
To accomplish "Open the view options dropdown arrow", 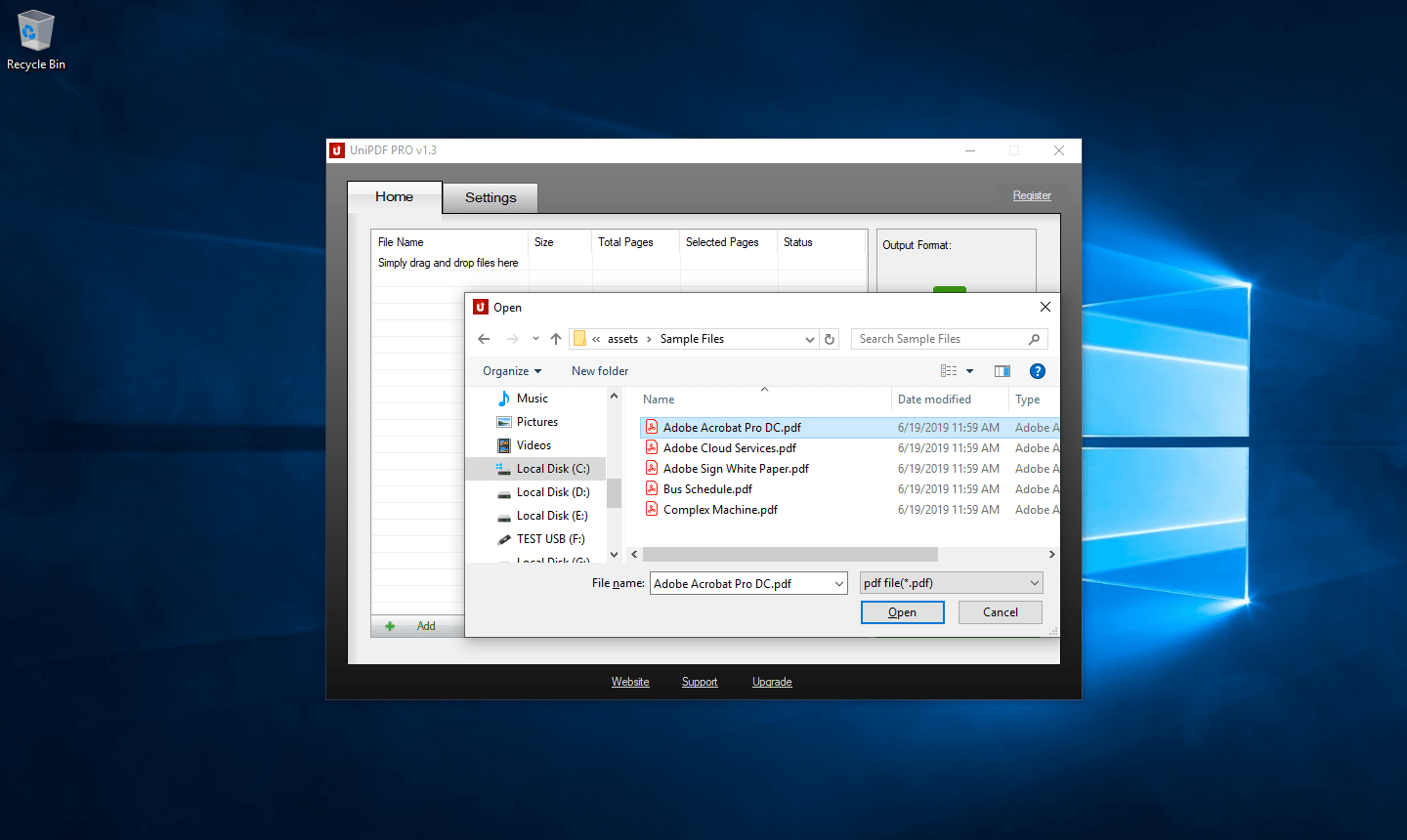I will pos(969,371).
